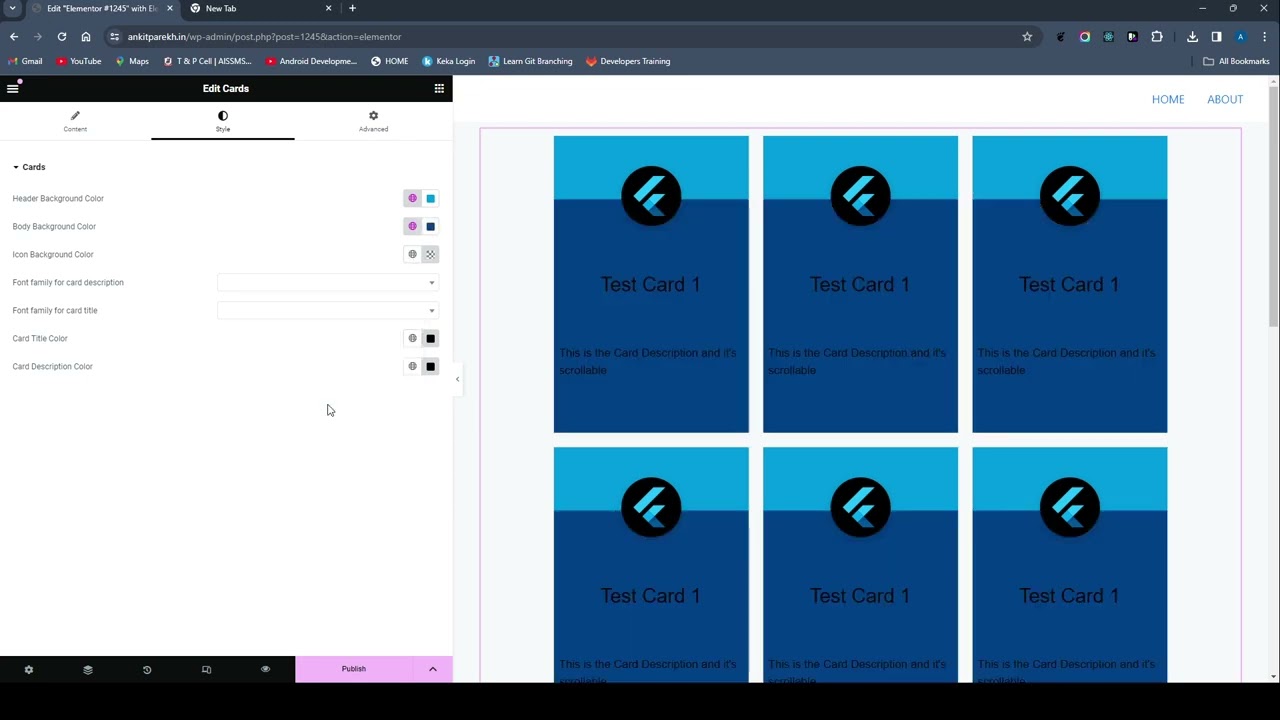
Task: Open Font family for card description dropdown
Action: (328, 282)
